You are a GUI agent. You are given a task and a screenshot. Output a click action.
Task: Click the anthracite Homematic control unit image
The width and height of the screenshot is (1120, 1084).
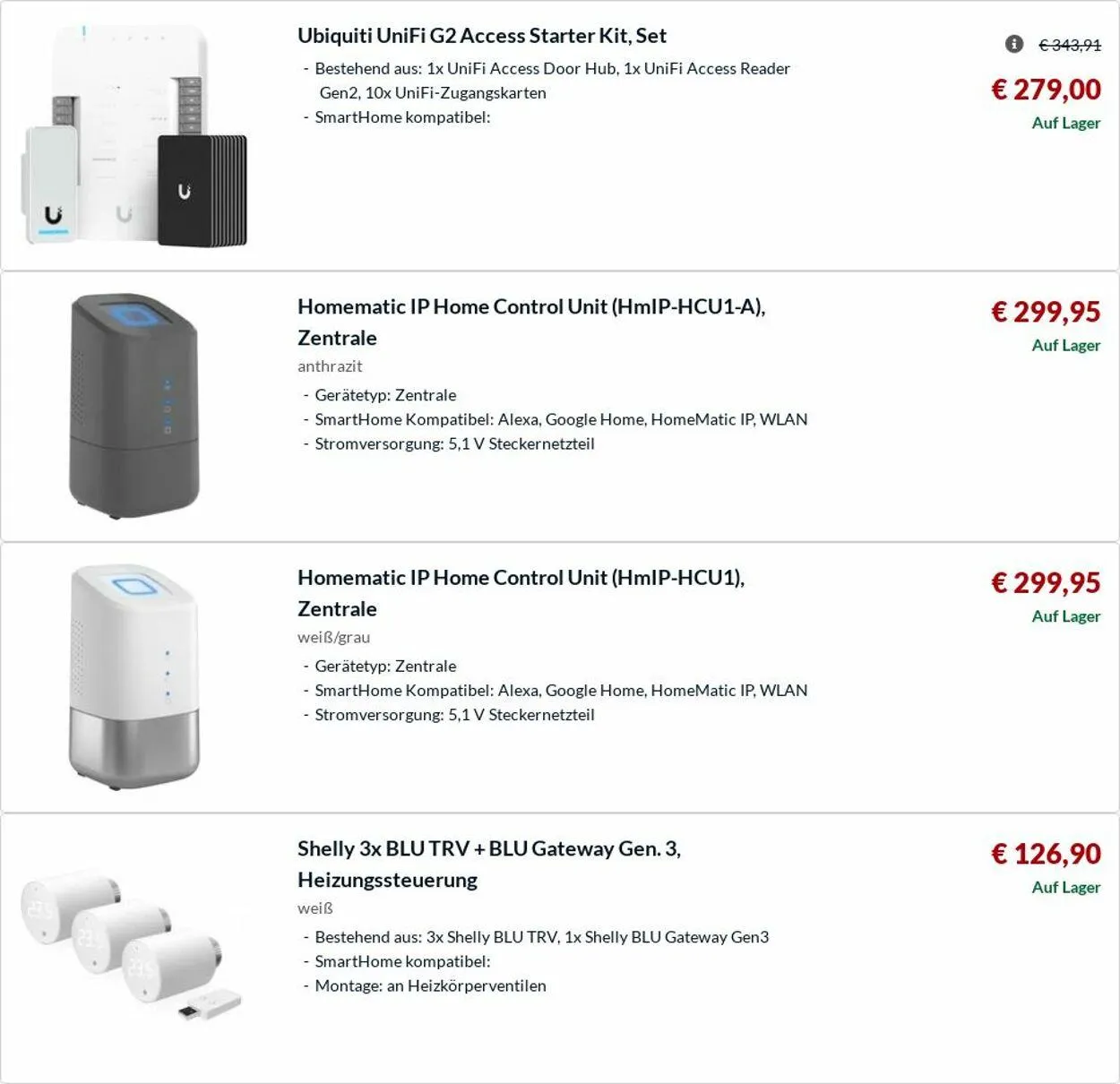pos(134,407)
